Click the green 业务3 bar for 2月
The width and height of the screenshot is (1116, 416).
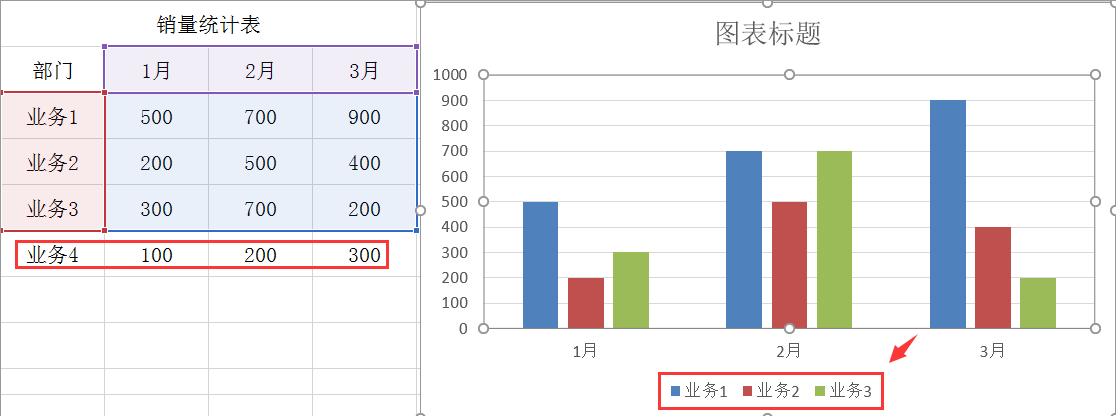pos(834,239)
